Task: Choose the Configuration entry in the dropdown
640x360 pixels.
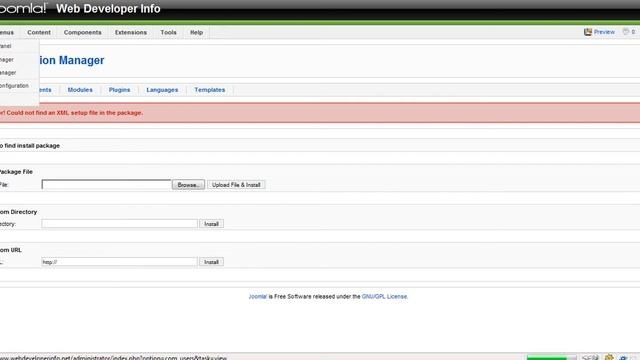Action: 14,86
